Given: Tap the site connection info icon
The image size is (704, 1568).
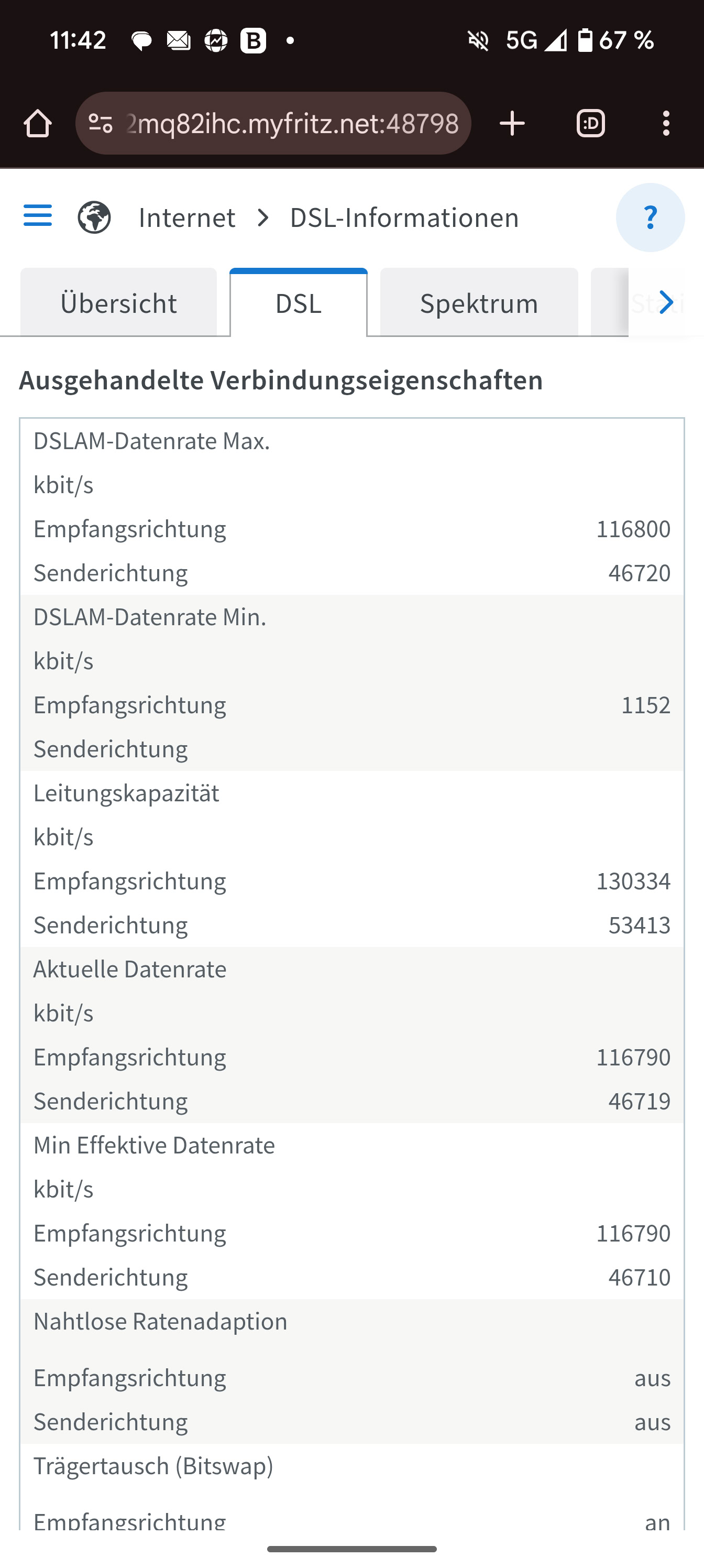Looking at the screenshot, I should point(101,124).
